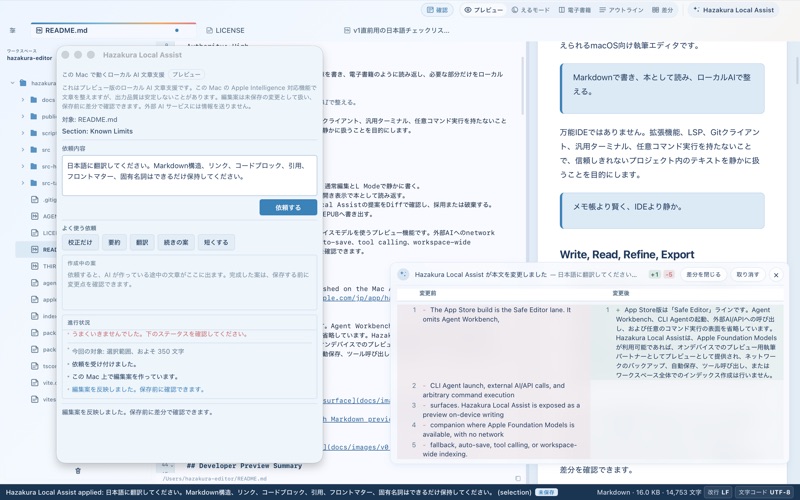
Task: Click the trash icon below file tree
Action: pos(78,471)
